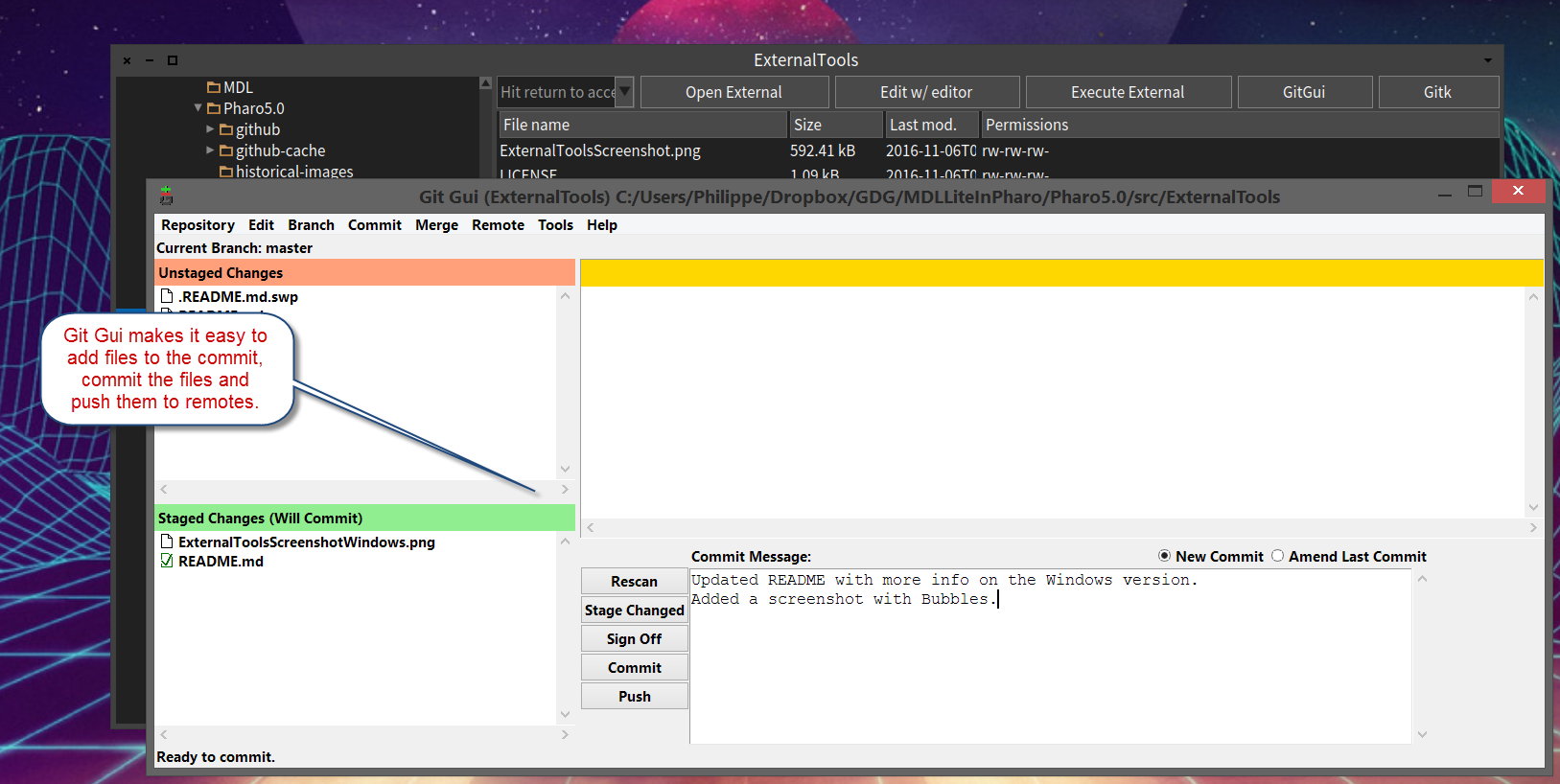Click the Staged Changes (Will Commit) green header
The width and height of the screenshot is (1560, 784).
pyautogui.click(x=364, y=518)
